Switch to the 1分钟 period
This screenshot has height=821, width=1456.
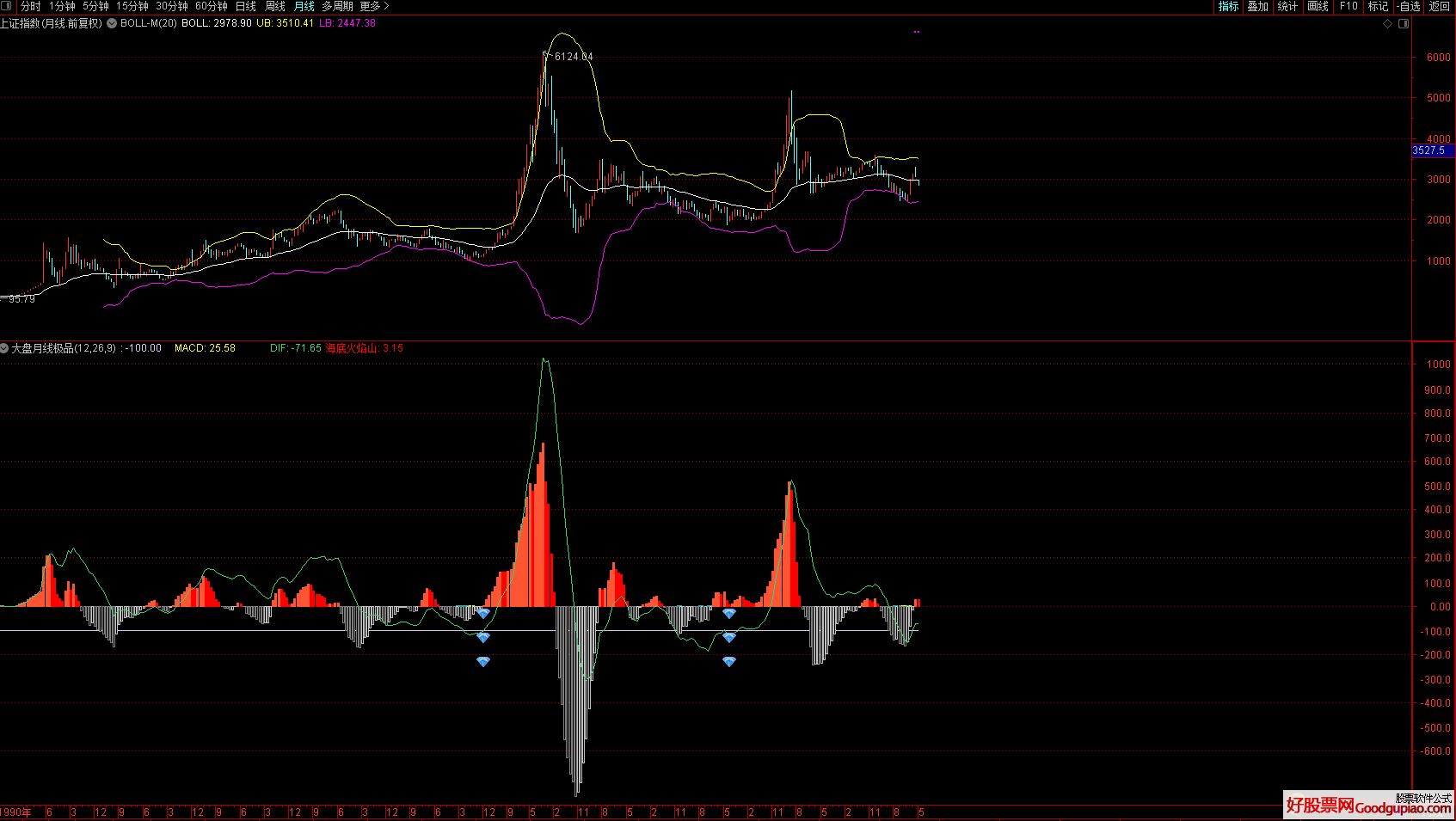62,6
